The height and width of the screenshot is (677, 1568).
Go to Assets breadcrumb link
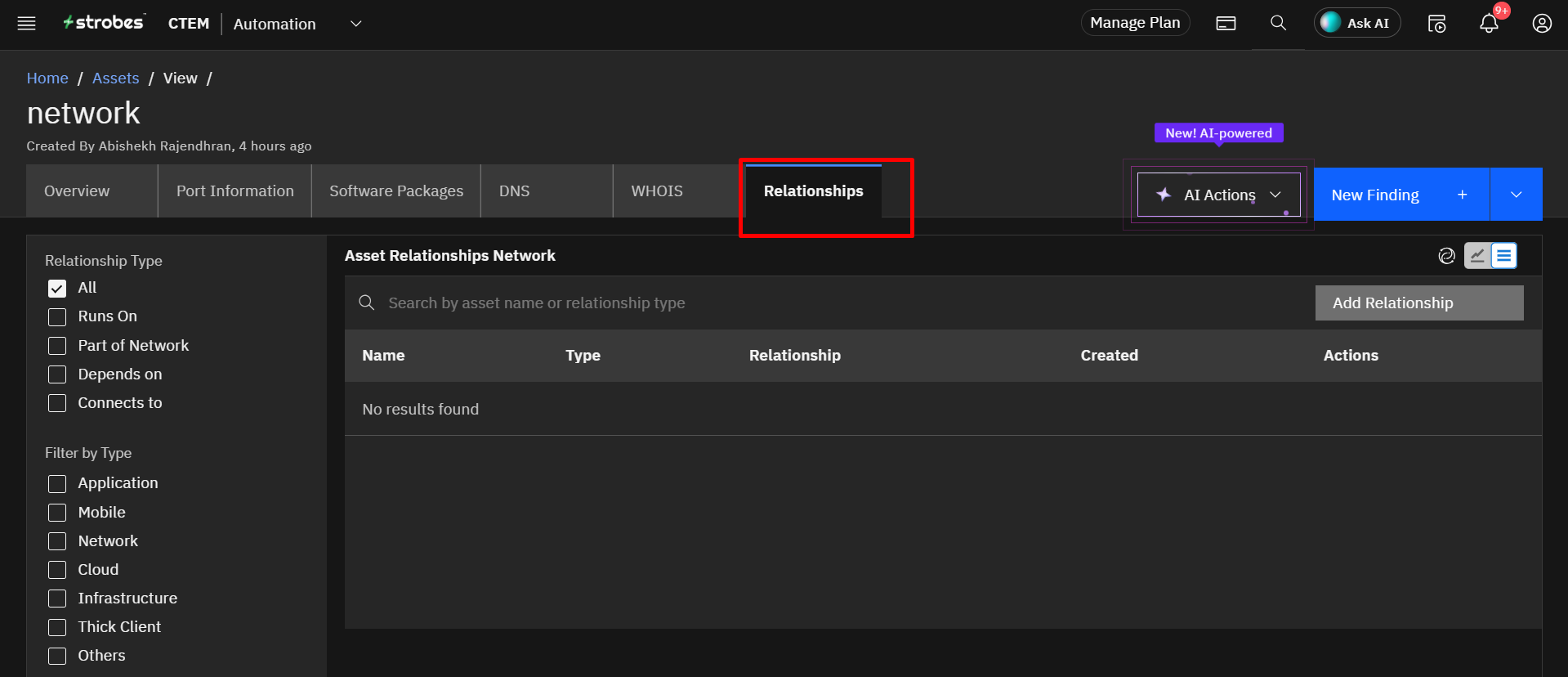pos(115,78)
